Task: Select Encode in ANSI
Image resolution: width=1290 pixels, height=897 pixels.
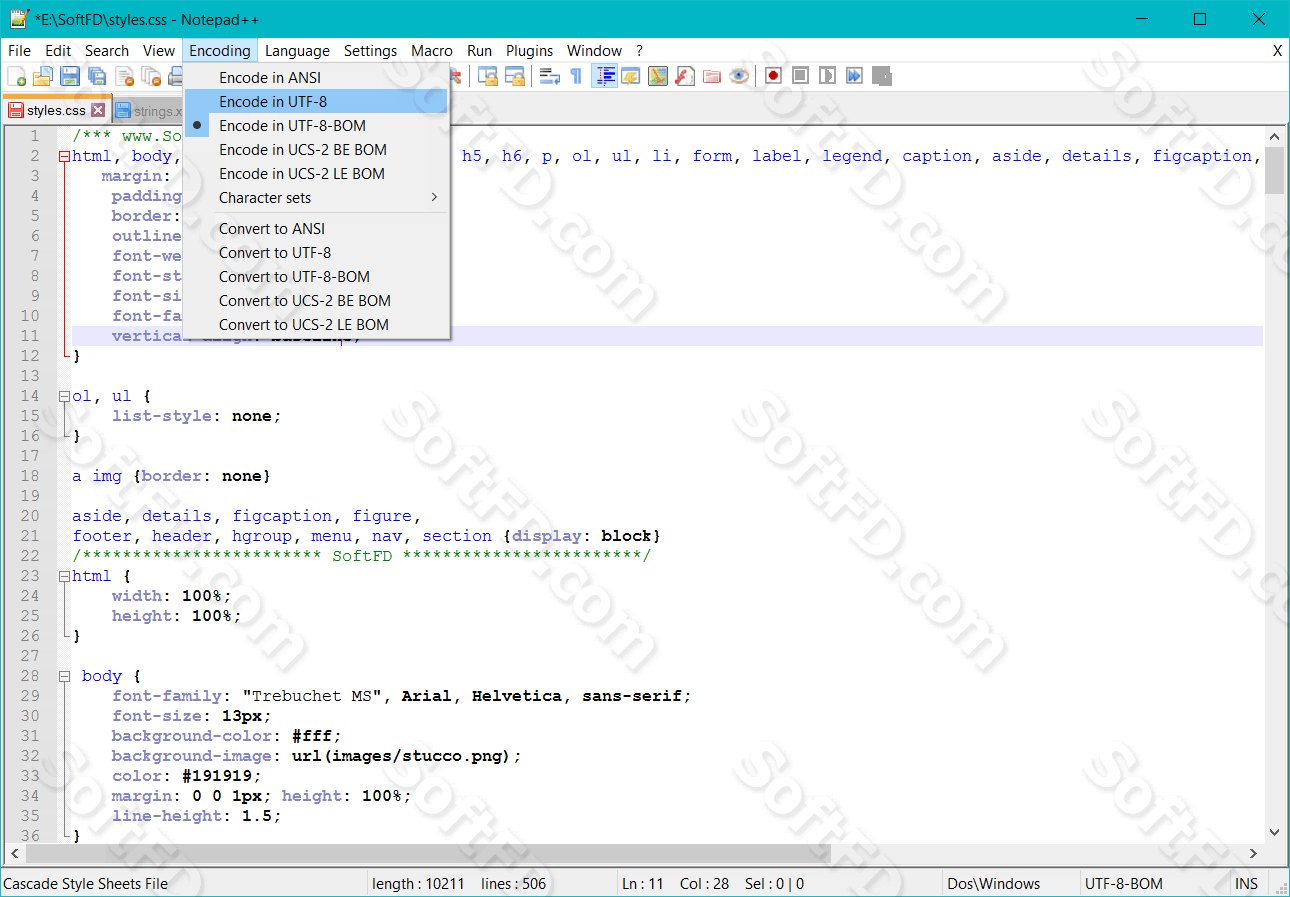Action: click(x=317, y=77)
